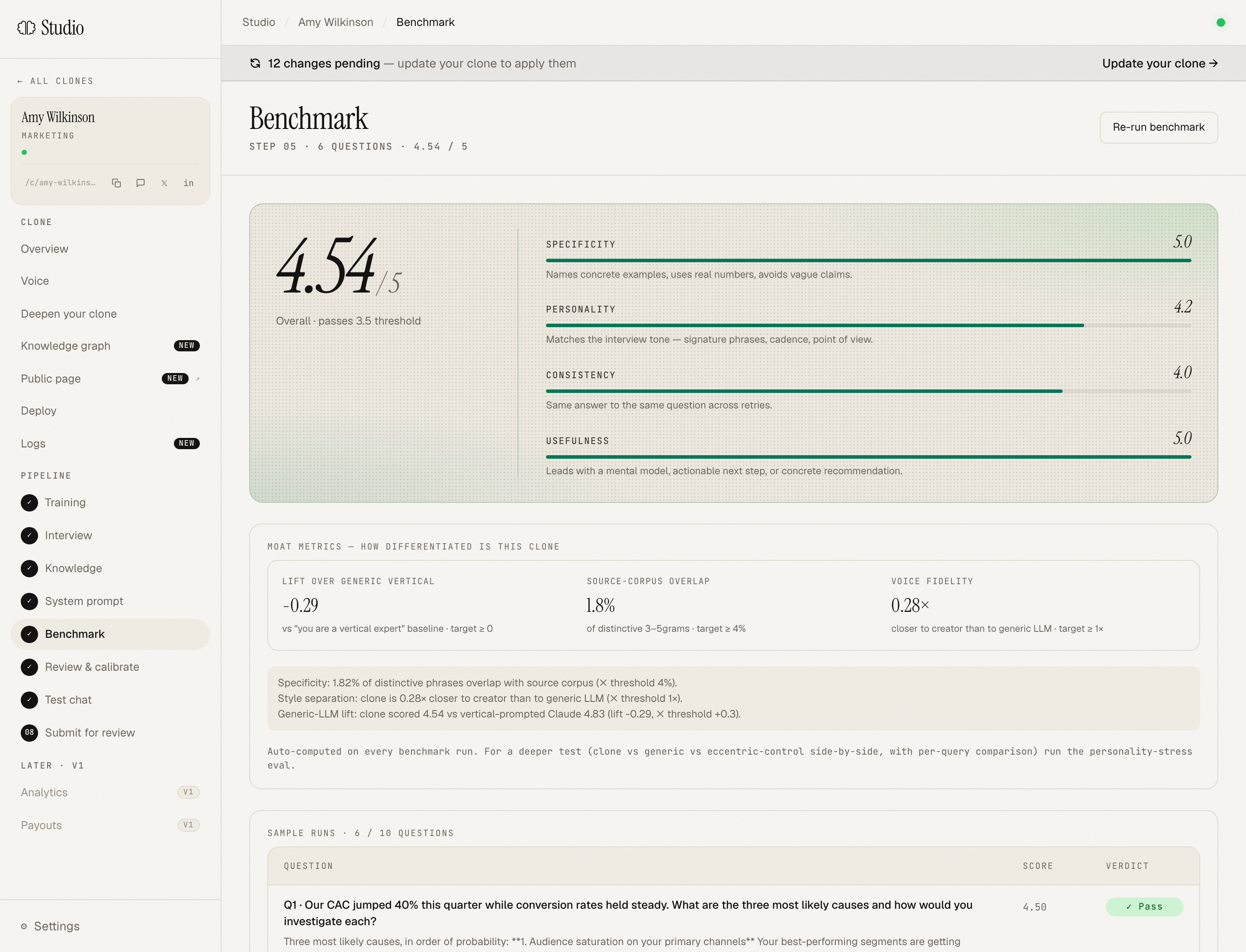Click the Benchmark step checkmark icon
This screenshot has height=952, width=1246.
click(x=29, y=634)
